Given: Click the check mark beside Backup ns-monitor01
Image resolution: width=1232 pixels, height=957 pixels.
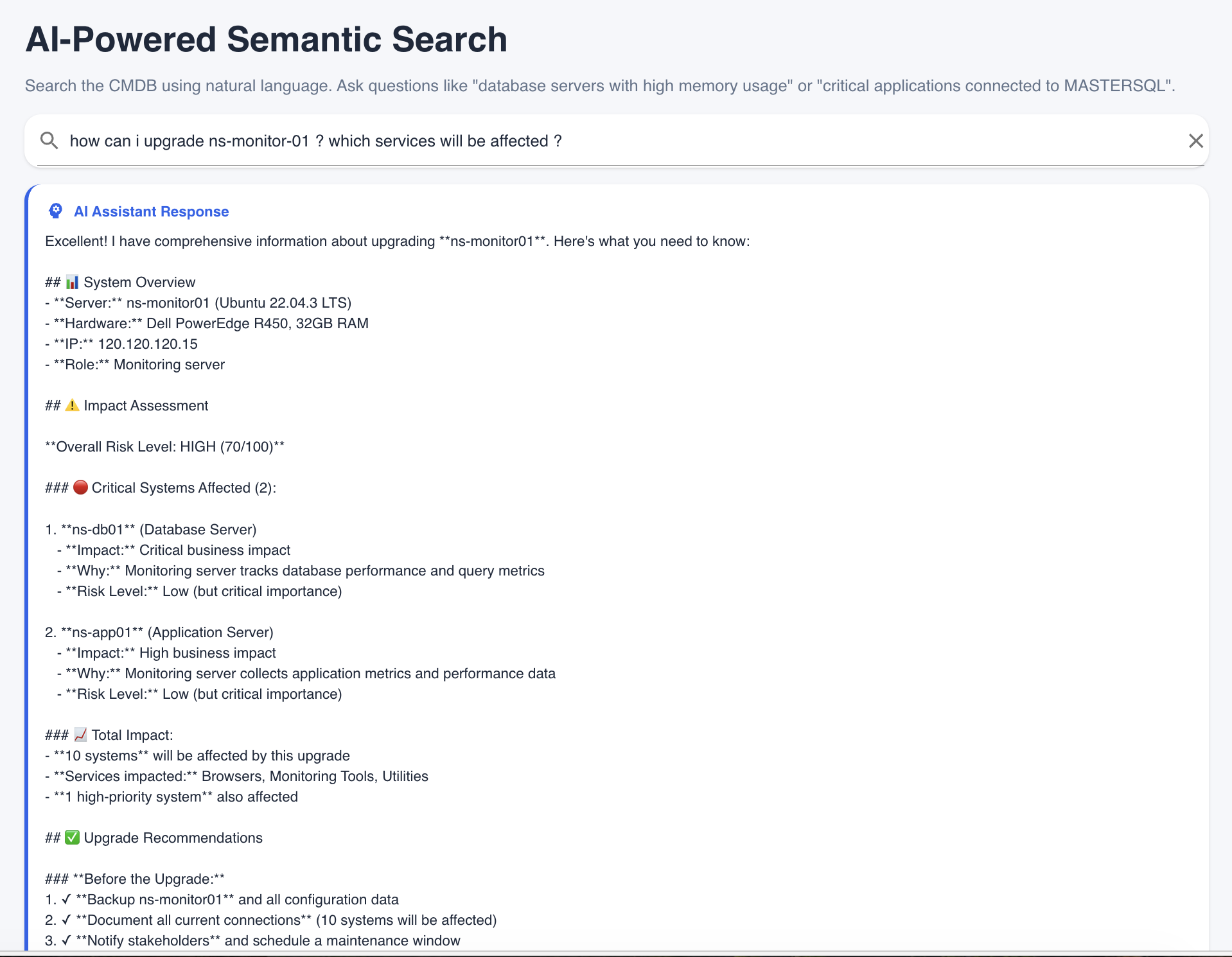Looking at the screenshot, I should point(66,899).
